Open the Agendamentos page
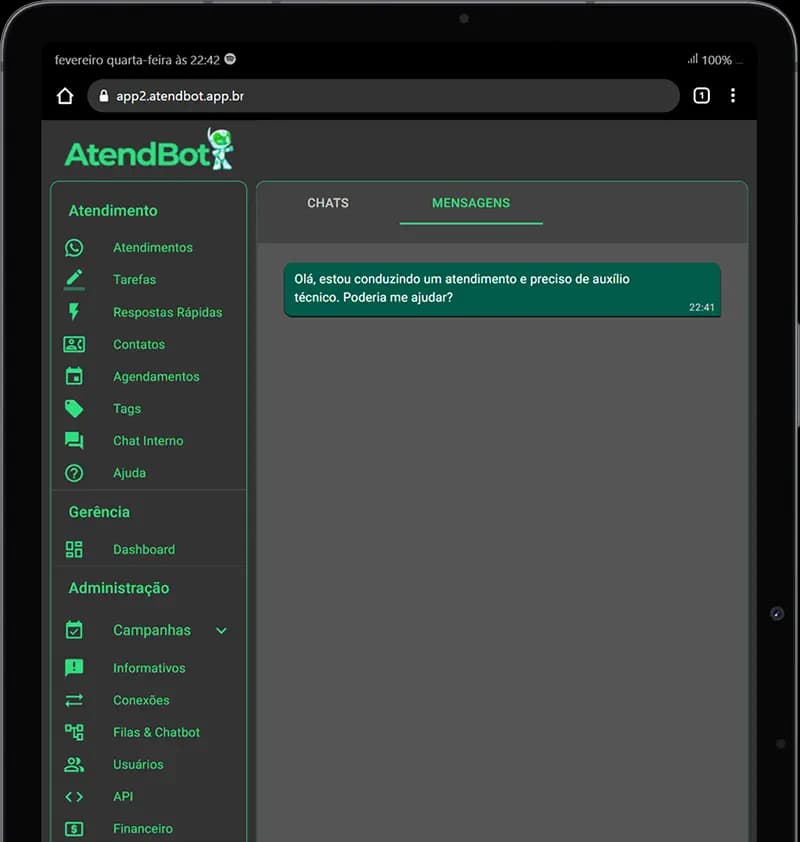 tap(156, 377)
